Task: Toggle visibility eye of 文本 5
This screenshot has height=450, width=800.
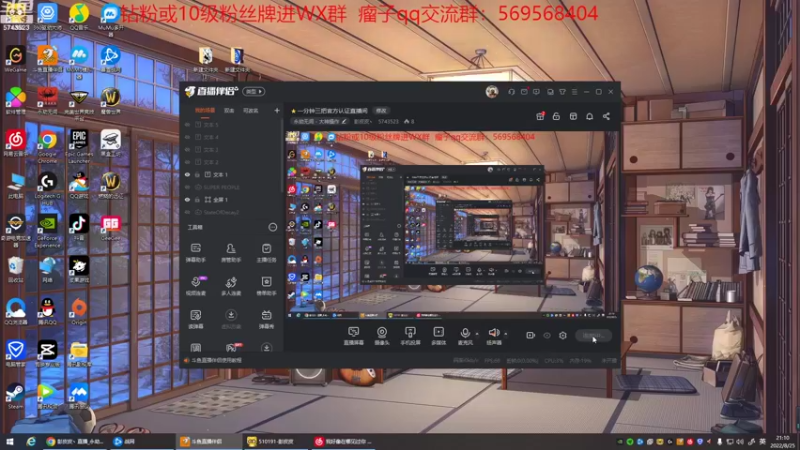Action: pyautogui.click(x=187, y=124)
